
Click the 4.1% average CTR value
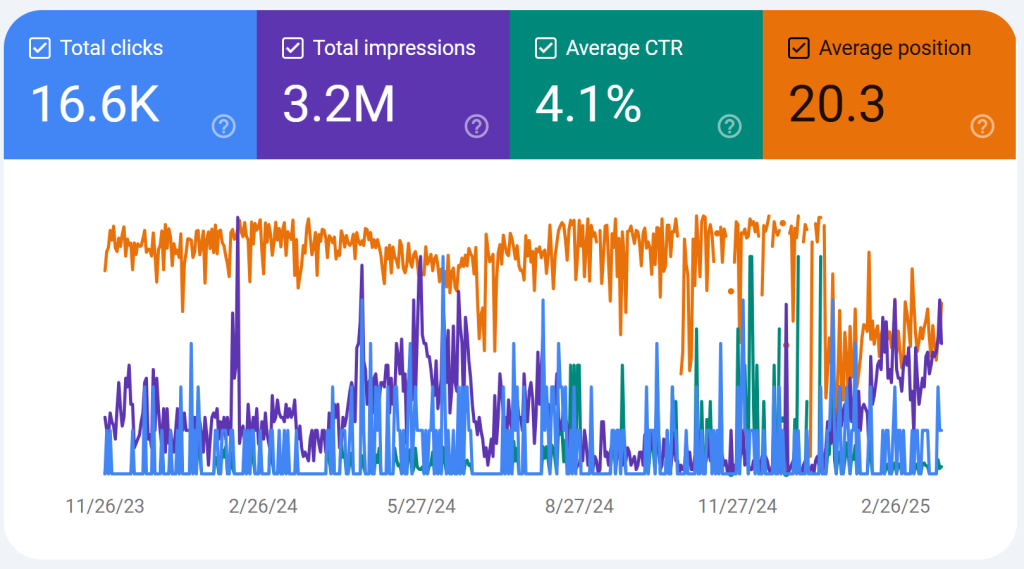(x=588, y=105)
